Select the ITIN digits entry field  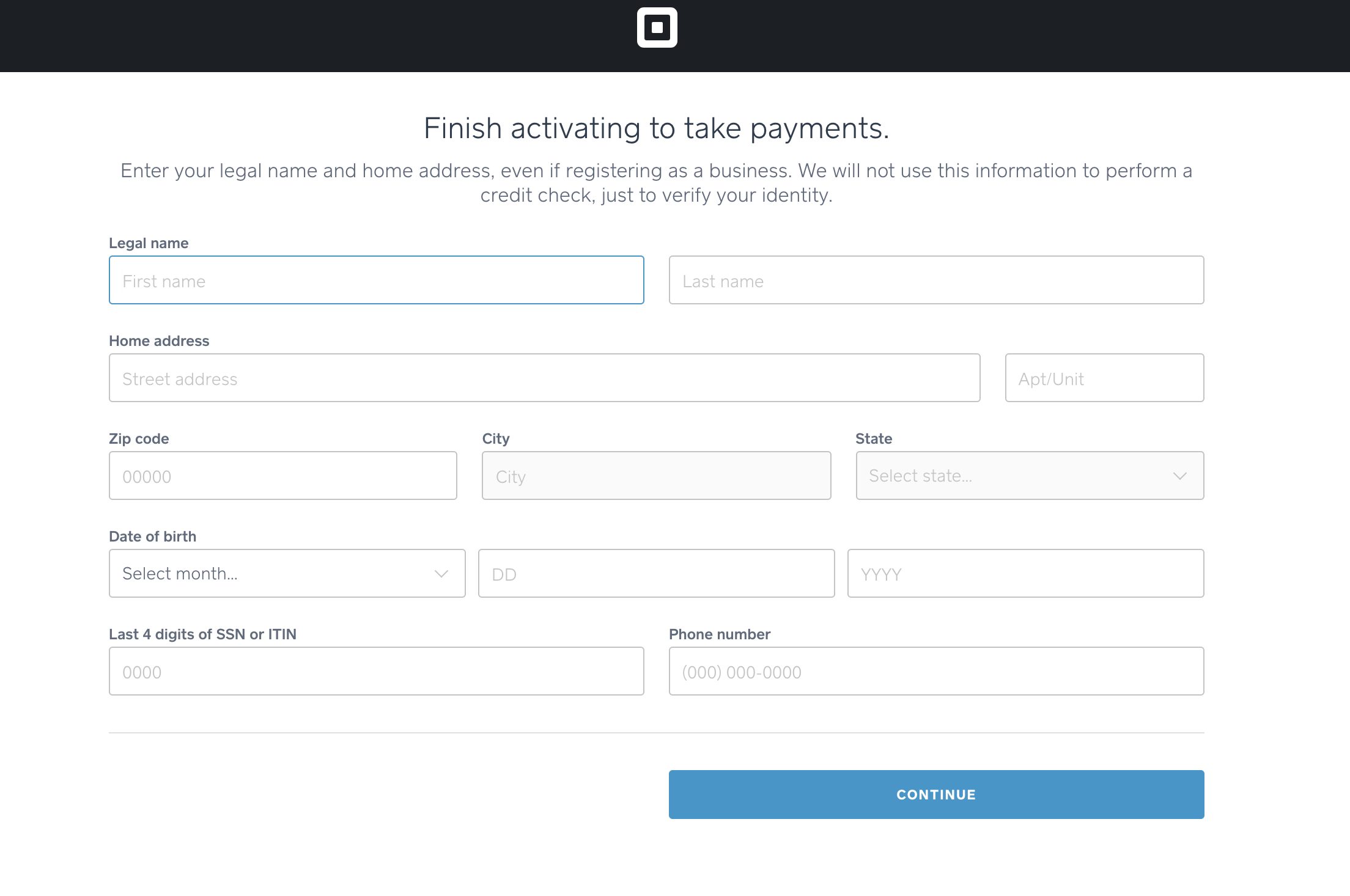click(x=376, y=672)
